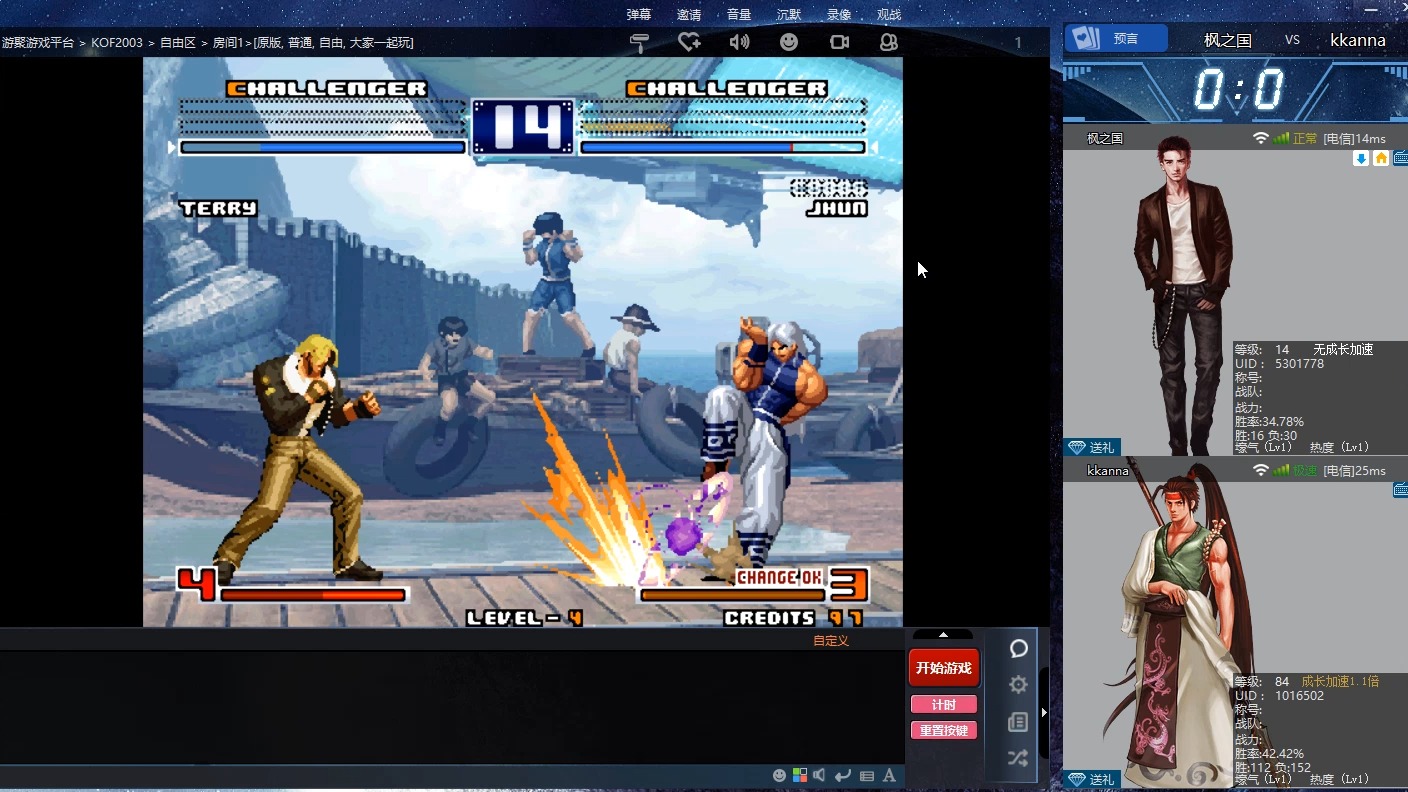1408x792 pixels.
Task: Click the four colored squares icon
Action: 800,775
